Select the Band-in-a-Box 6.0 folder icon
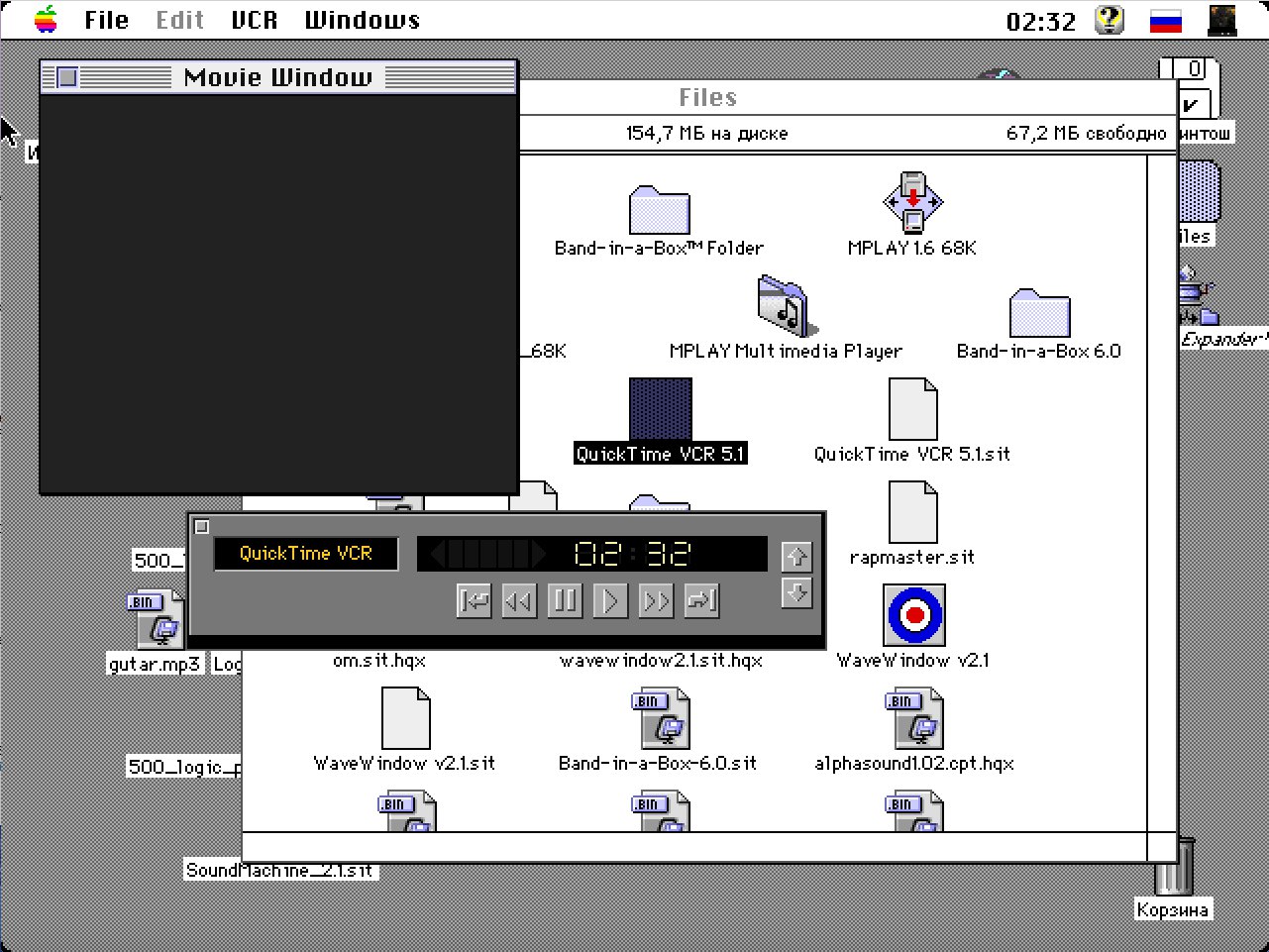 pyautogui.click(x=1039, y=313)
